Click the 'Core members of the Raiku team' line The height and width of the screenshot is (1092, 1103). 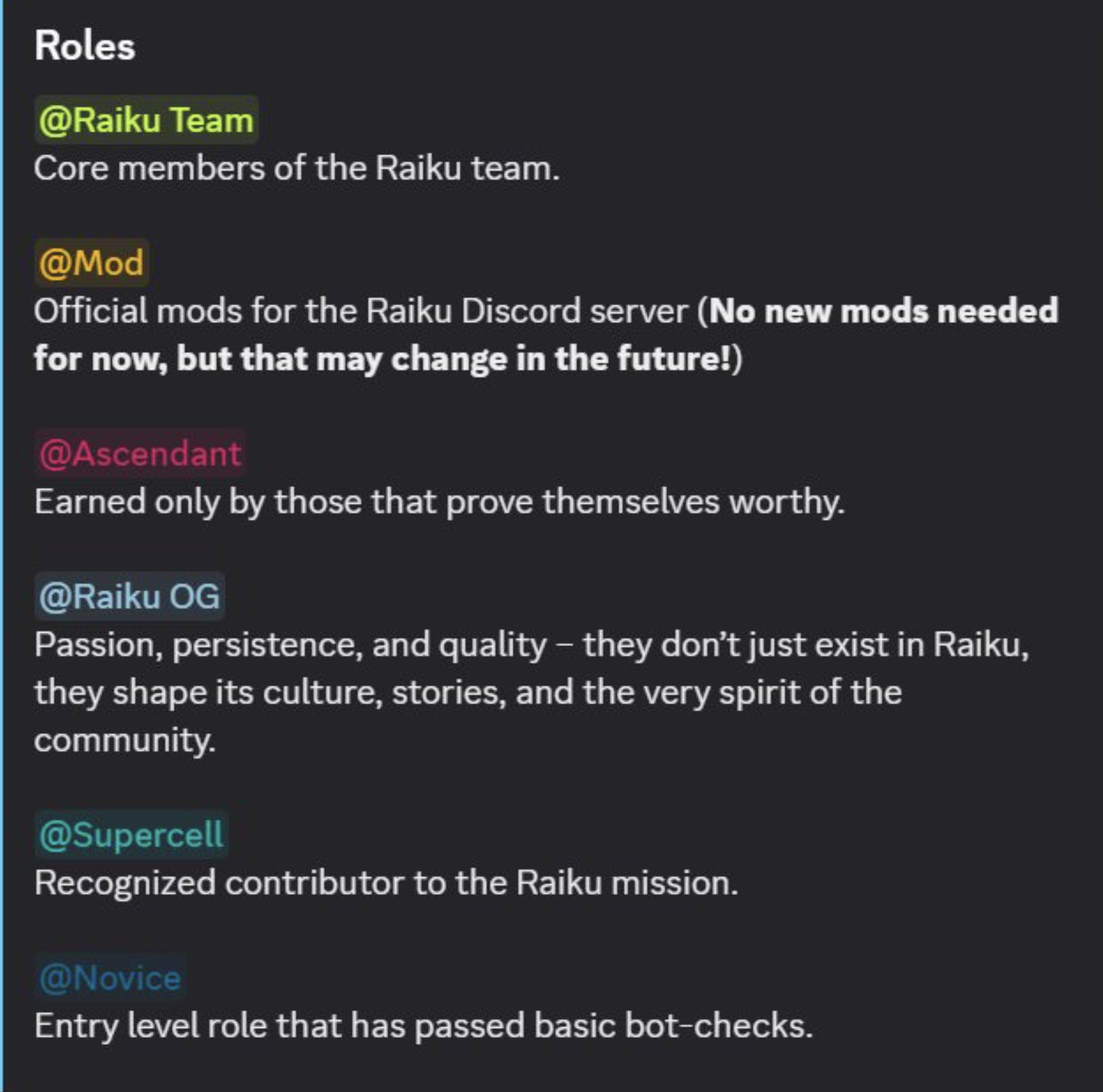(297, 168)
